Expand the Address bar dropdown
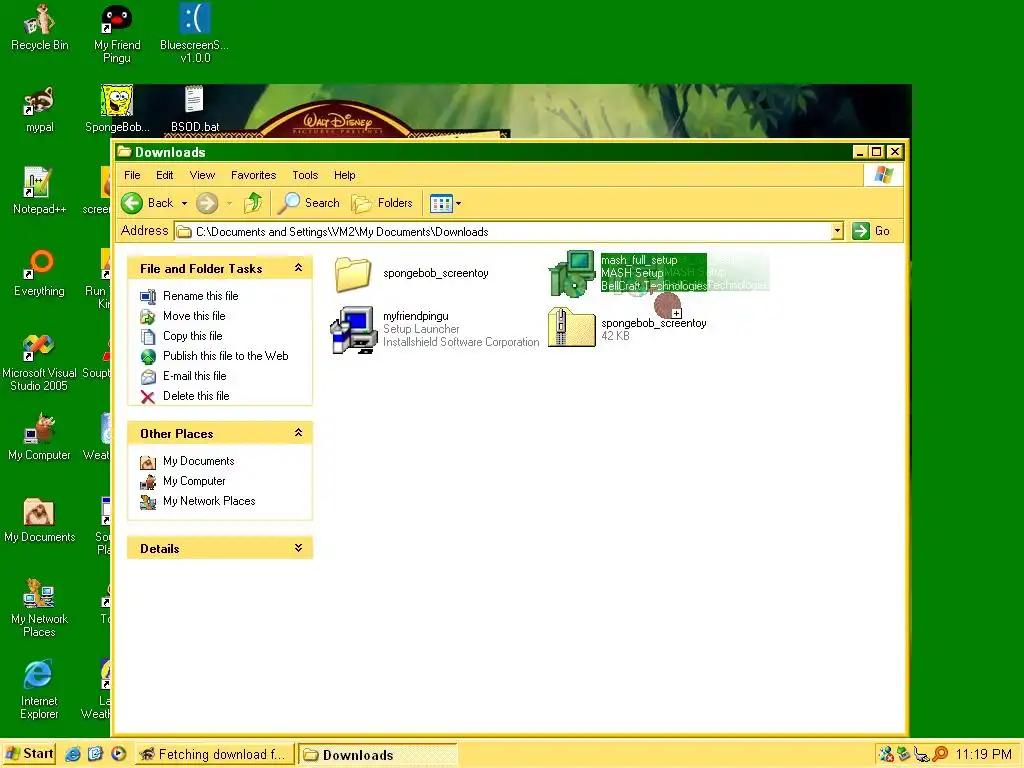The width and height of the screenshot is (1024, 768). pos(837,231)
